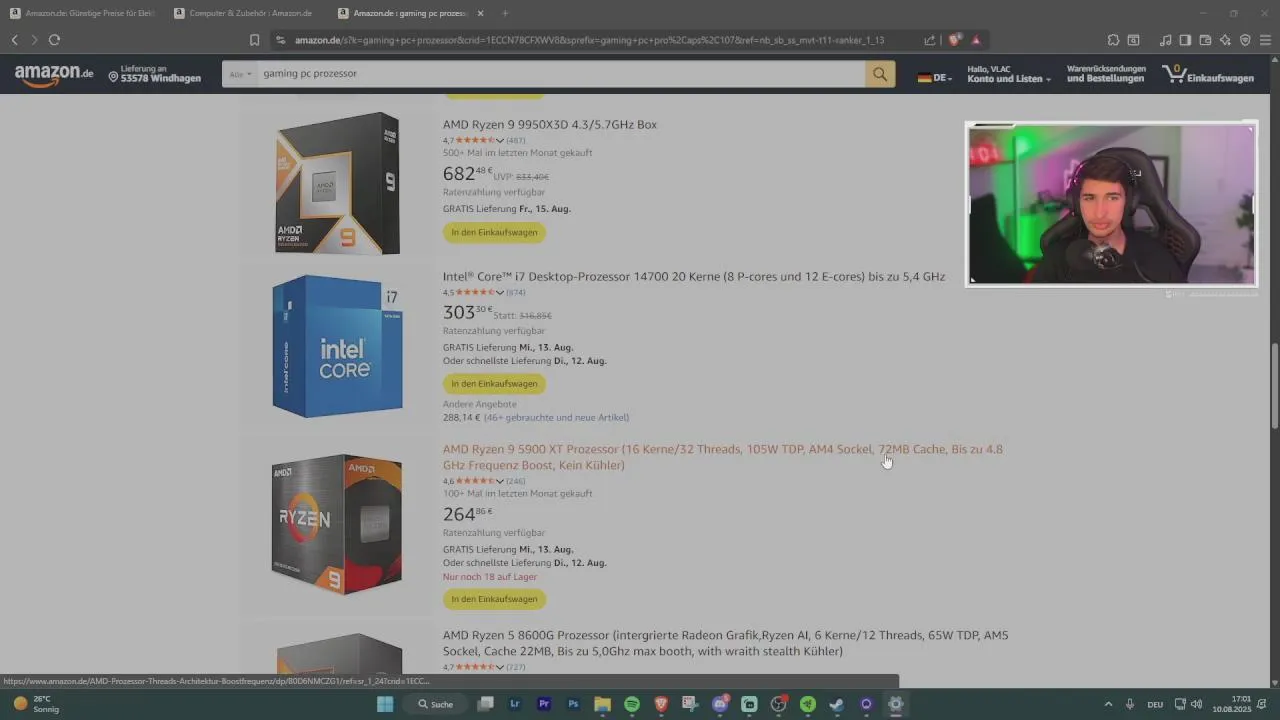Open the Windows Start menu
This screenshot has width=1280, height=720.
[385, 704]
